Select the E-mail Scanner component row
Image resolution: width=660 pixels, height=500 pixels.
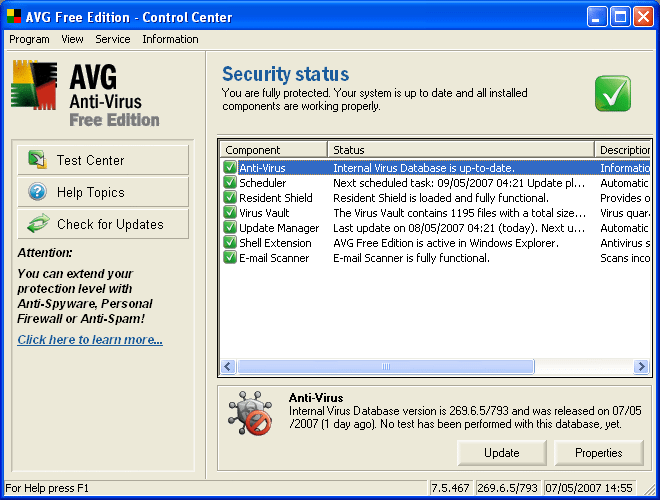436,258
